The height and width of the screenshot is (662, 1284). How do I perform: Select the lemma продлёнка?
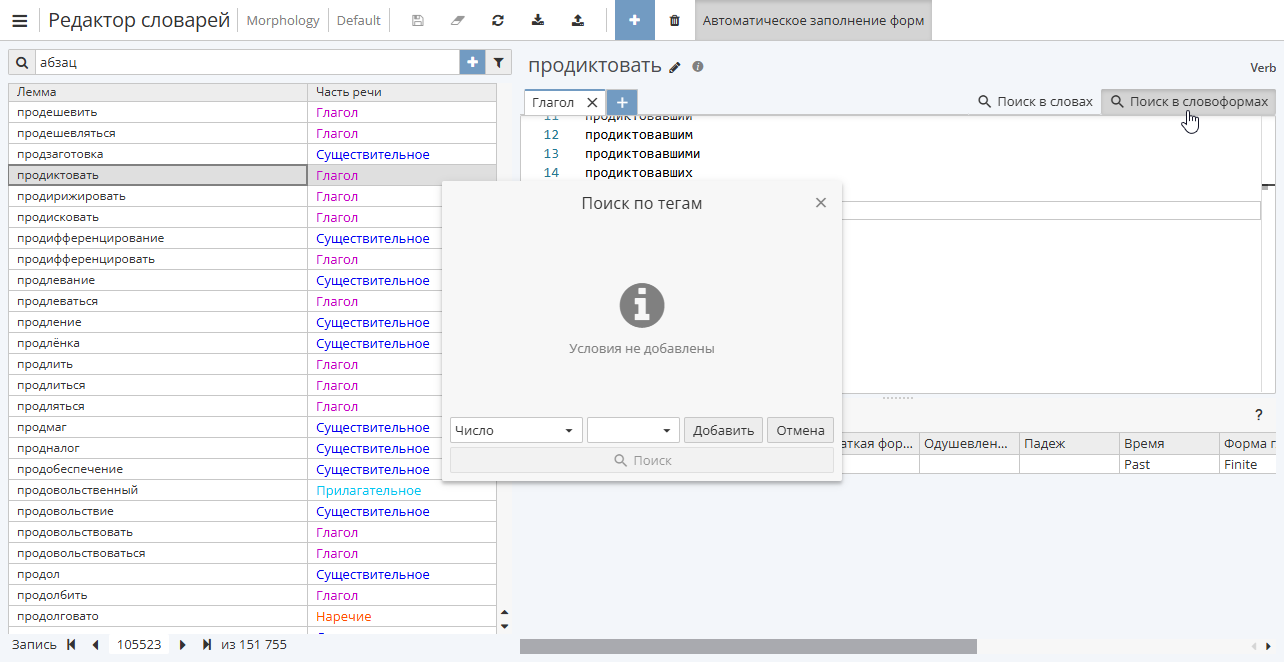157,343
